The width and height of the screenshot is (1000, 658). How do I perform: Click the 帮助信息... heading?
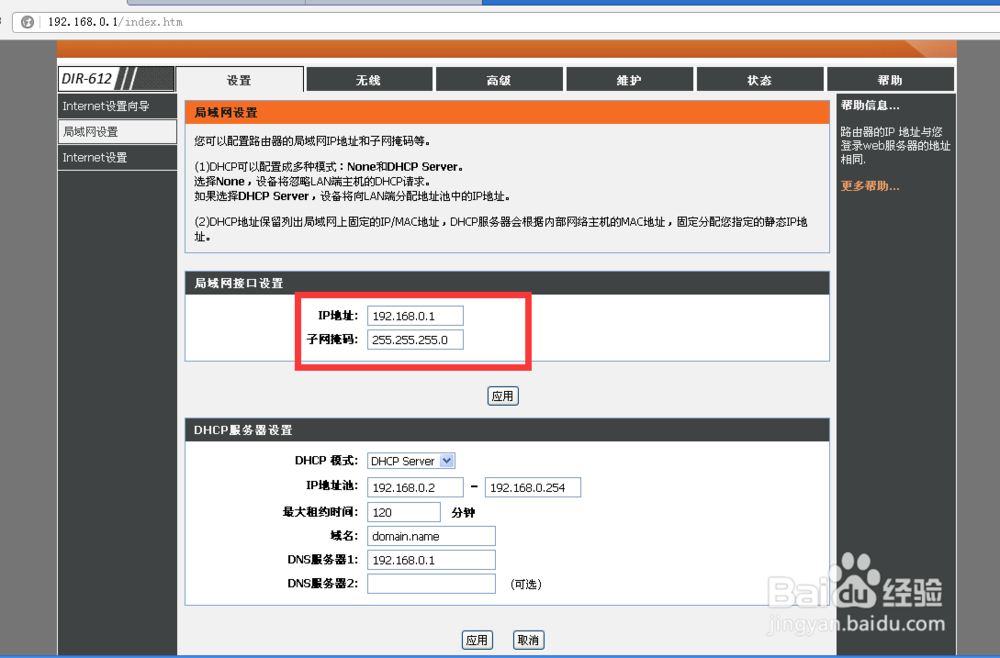tap(870, 105)
